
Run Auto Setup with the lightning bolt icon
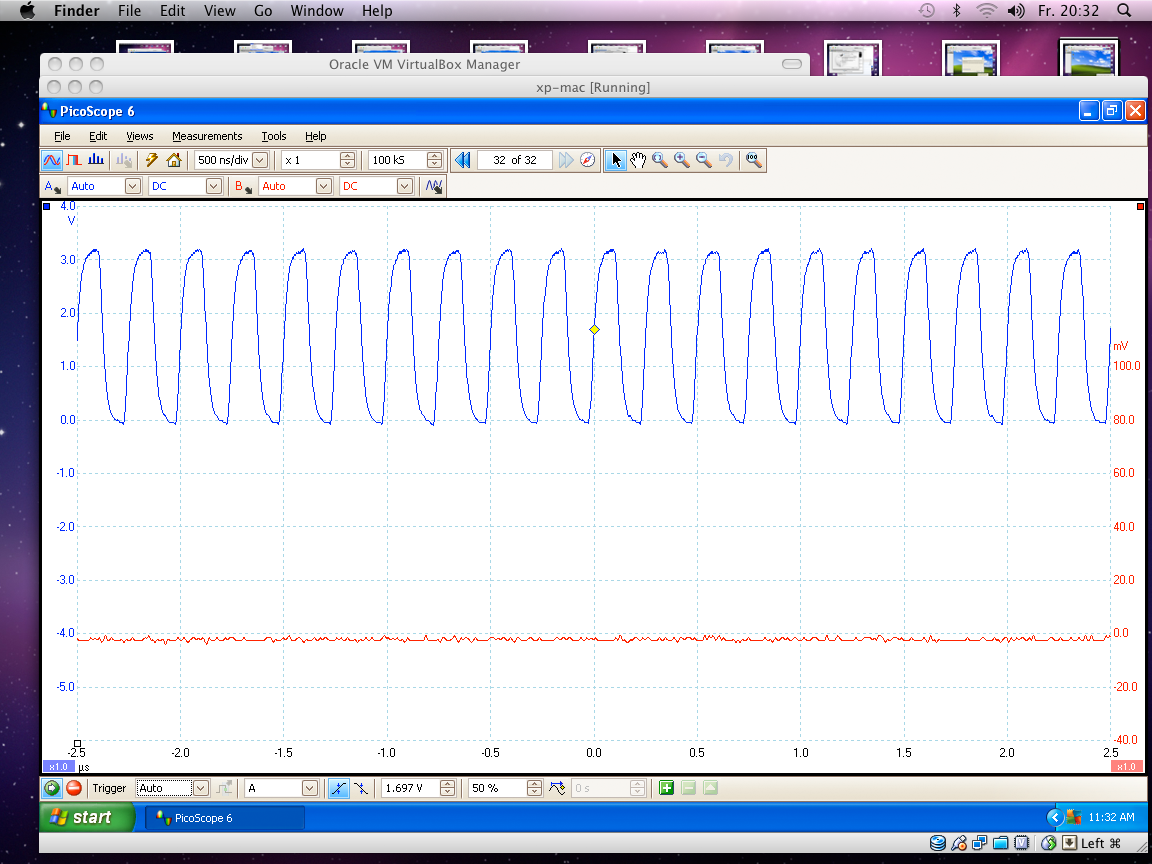(x=152, y=159)
